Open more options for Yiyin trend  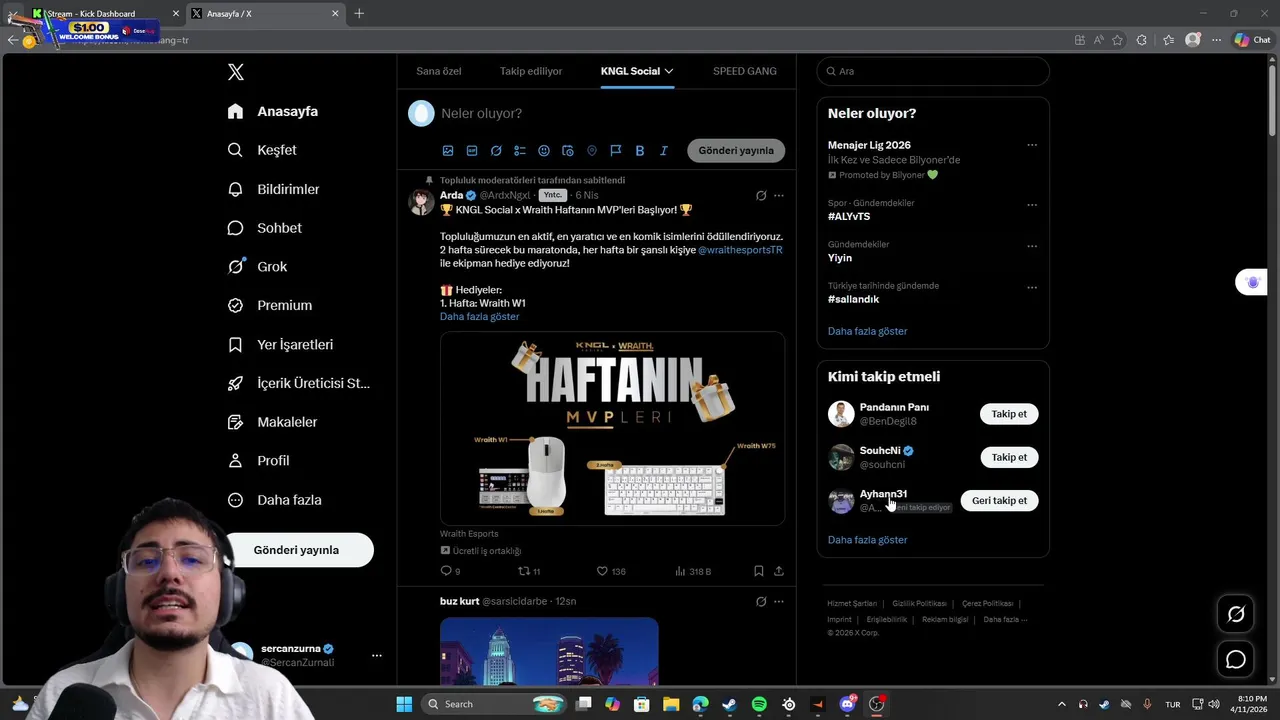click(1032, 246)
